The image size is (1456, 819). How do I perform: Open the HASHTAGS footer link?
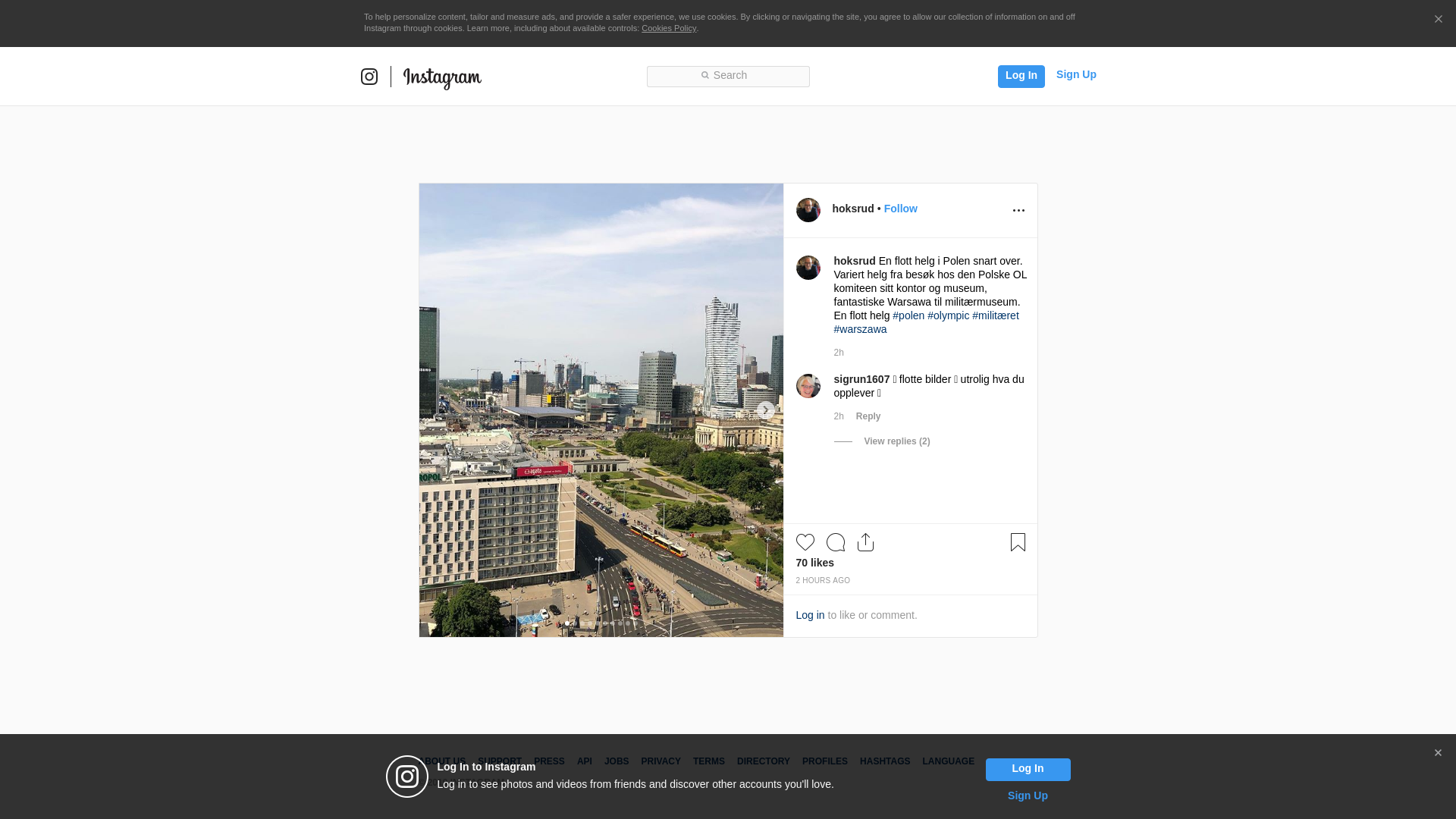(x=885, y=761)
